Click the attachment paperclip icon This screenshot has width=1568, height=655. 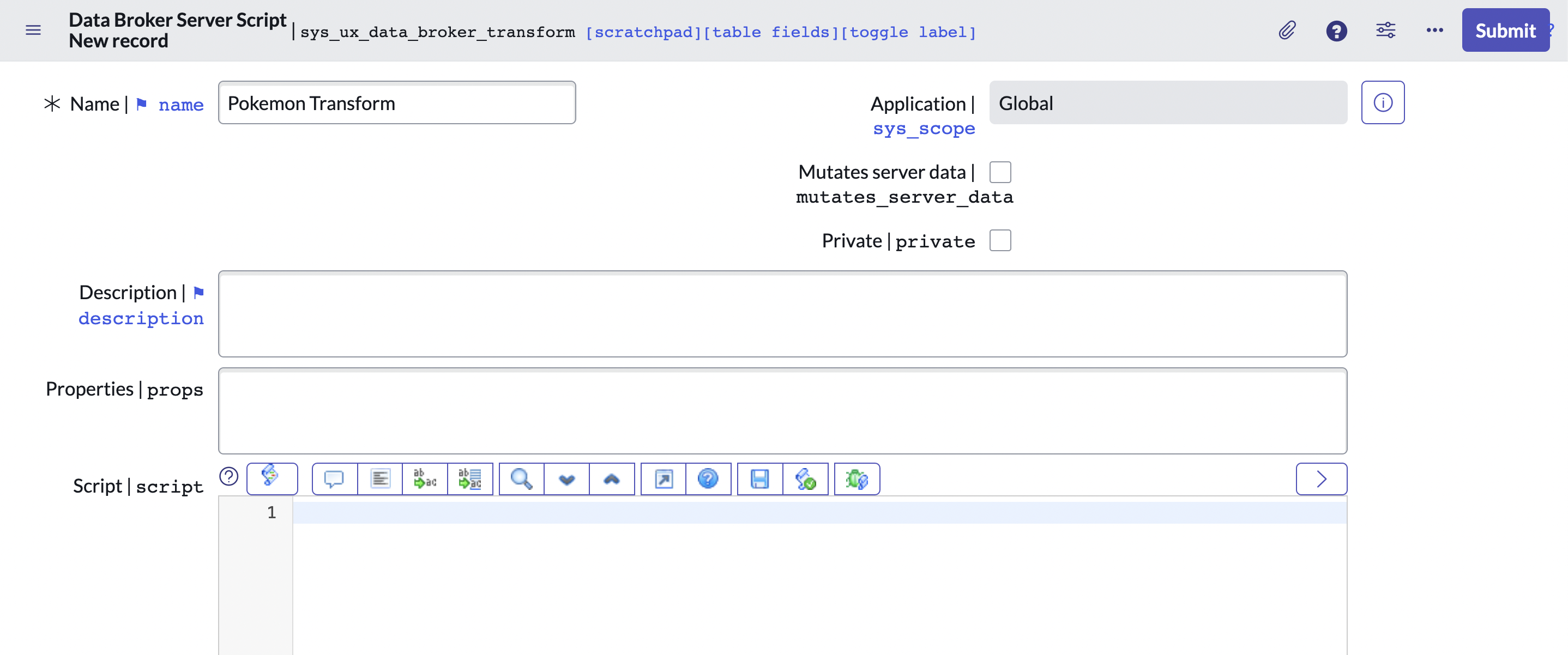pos(1286,31)
